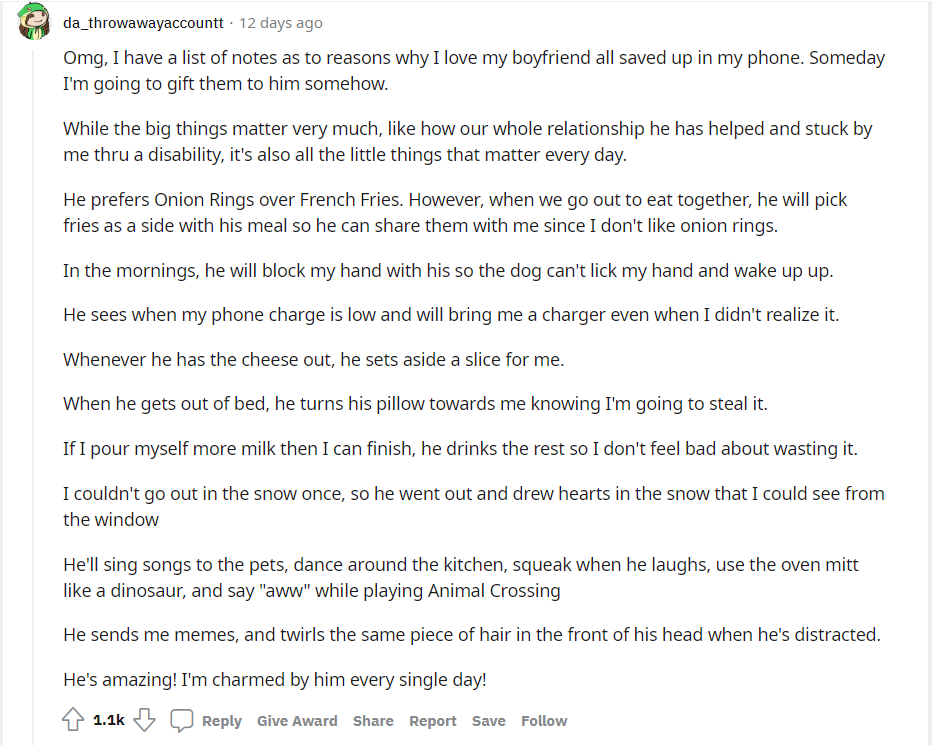This screenshot has height=745, width=932.
Task: Click the paragraph about hearts in the snow
Action: 473,506
